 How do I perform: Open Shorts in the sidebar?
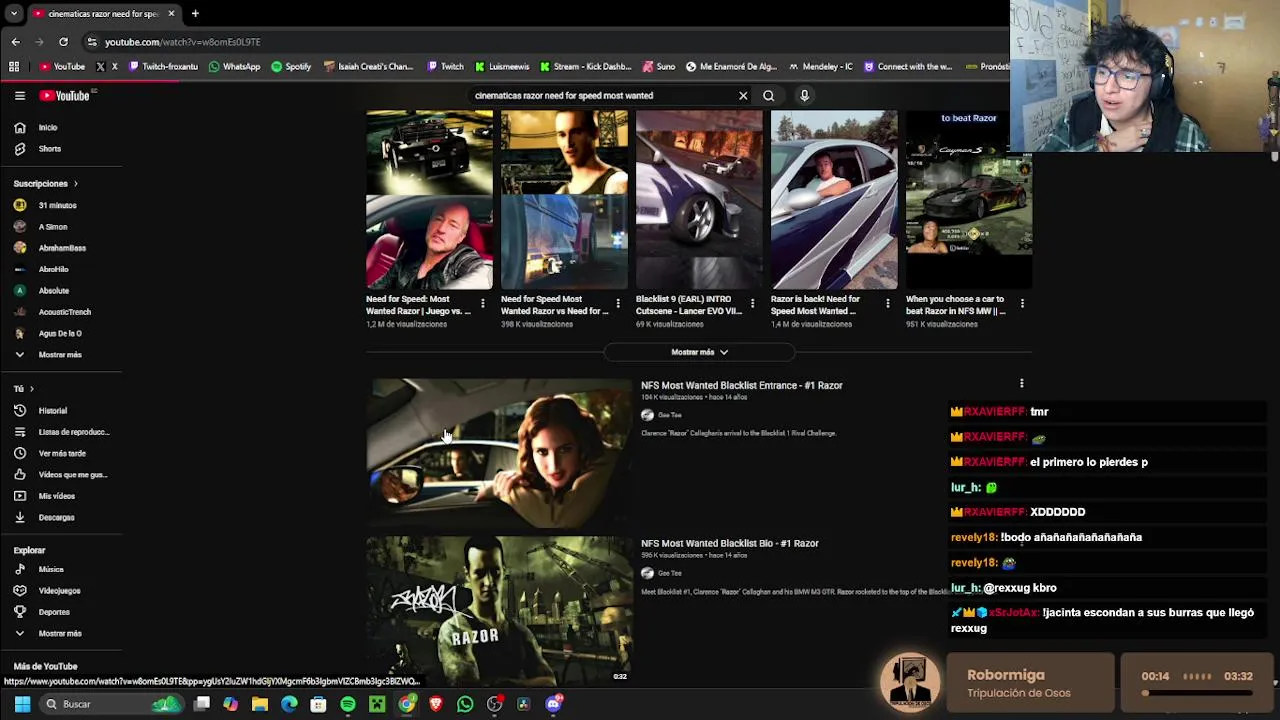click(x=48, y=149)
